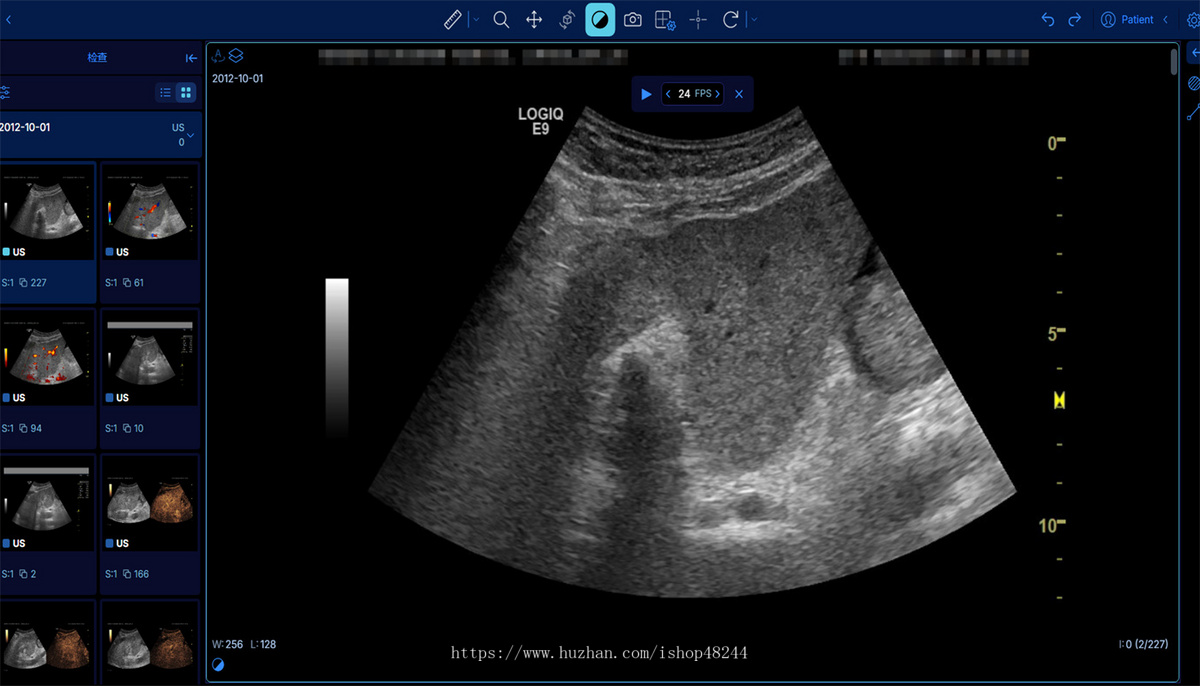Click the viewport orientation marker icon
This screenshot has height=686, width=1200.
click(218, 56)
